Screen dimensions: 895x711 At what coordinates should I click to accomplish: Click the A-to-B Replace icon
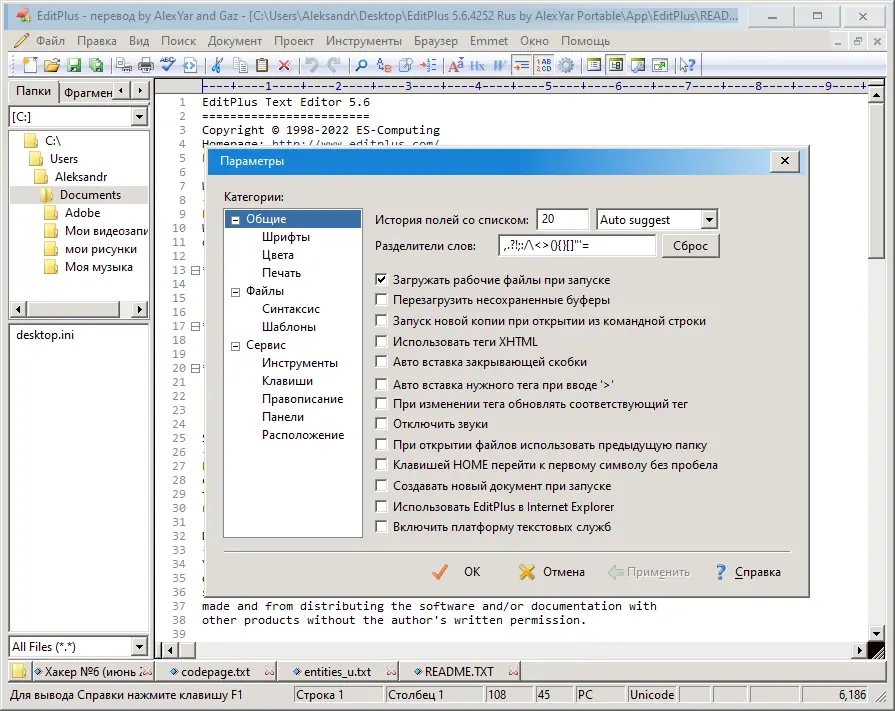pos(384,65)
